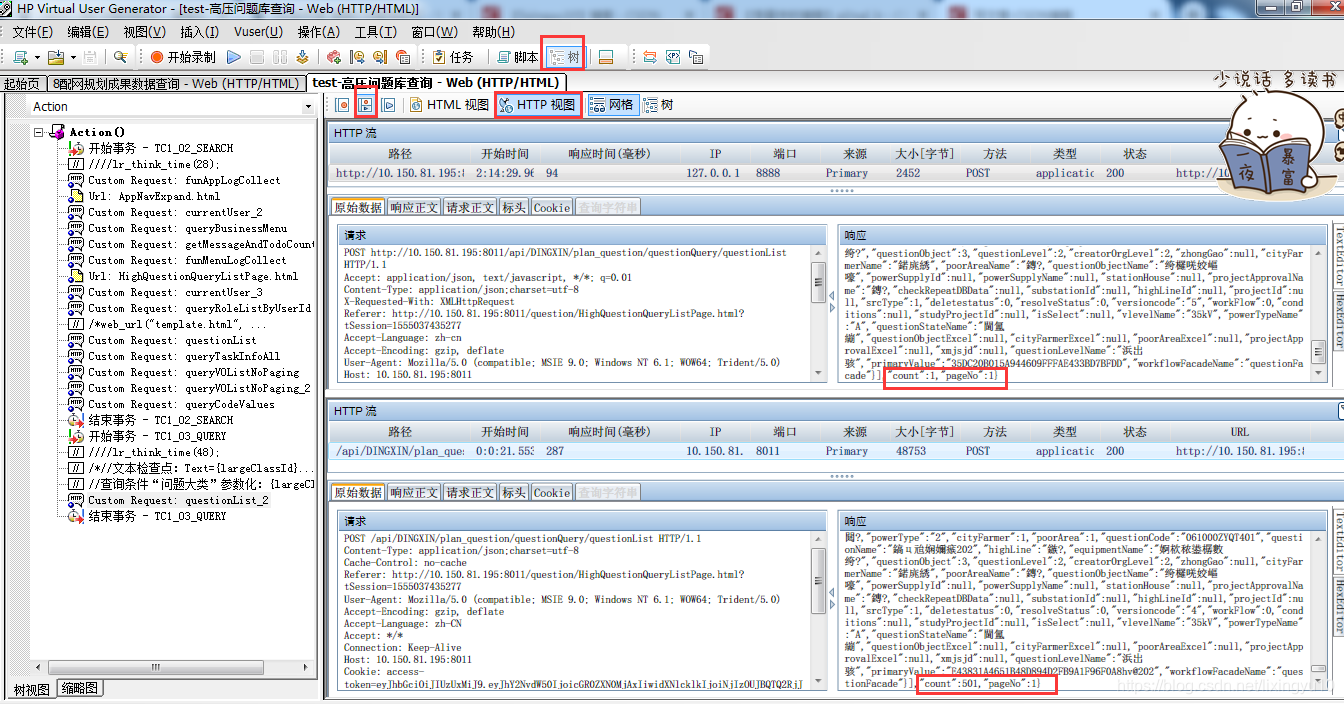Click the recording and replay snapshot icon
This screenshot has height=704, width=1344.
366,104
